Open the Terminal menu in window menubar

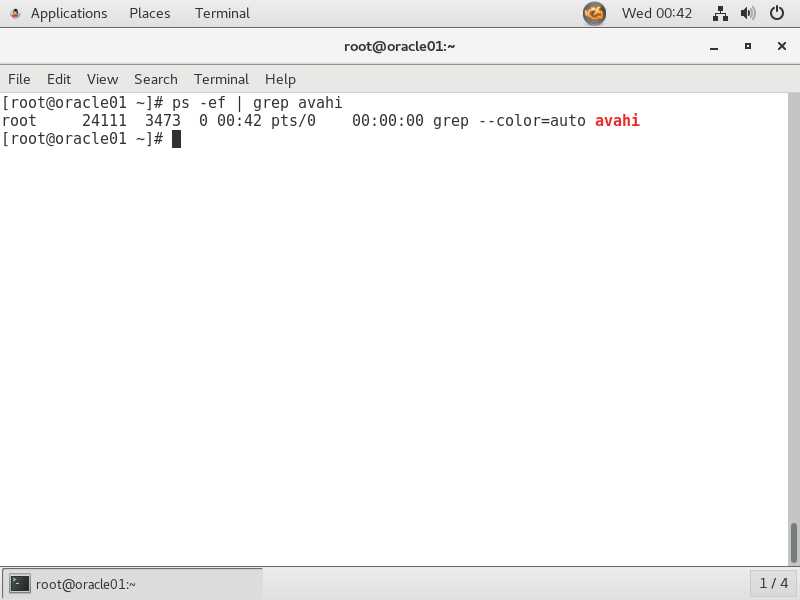[x=221, y=80]
